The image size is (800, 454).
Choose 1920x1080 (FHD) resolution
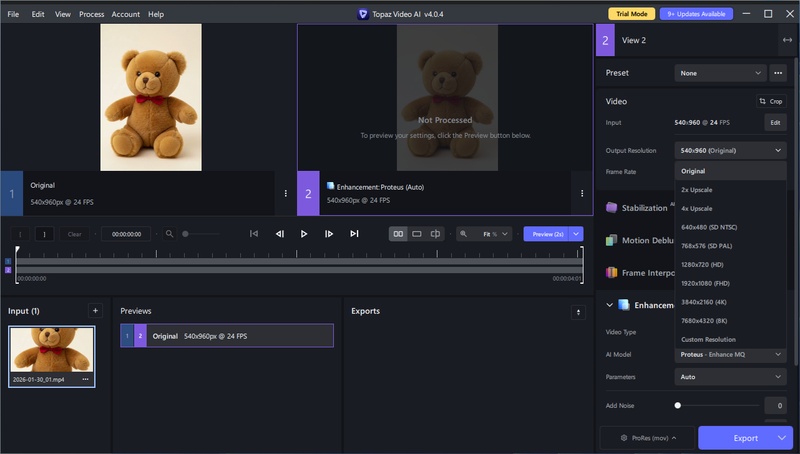point(731,283)
